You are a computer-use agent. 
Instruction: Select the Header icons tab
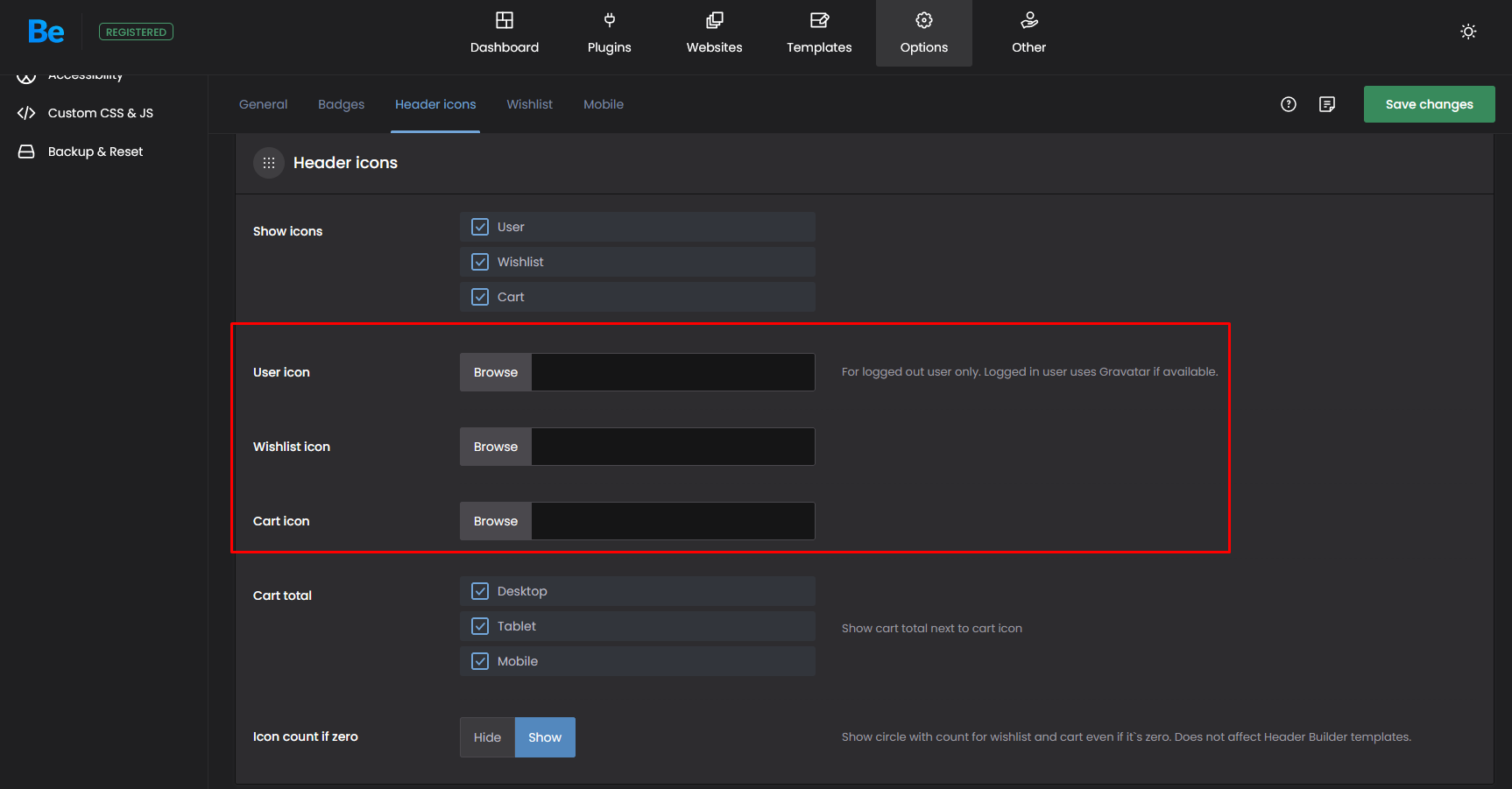coord(435,104)
